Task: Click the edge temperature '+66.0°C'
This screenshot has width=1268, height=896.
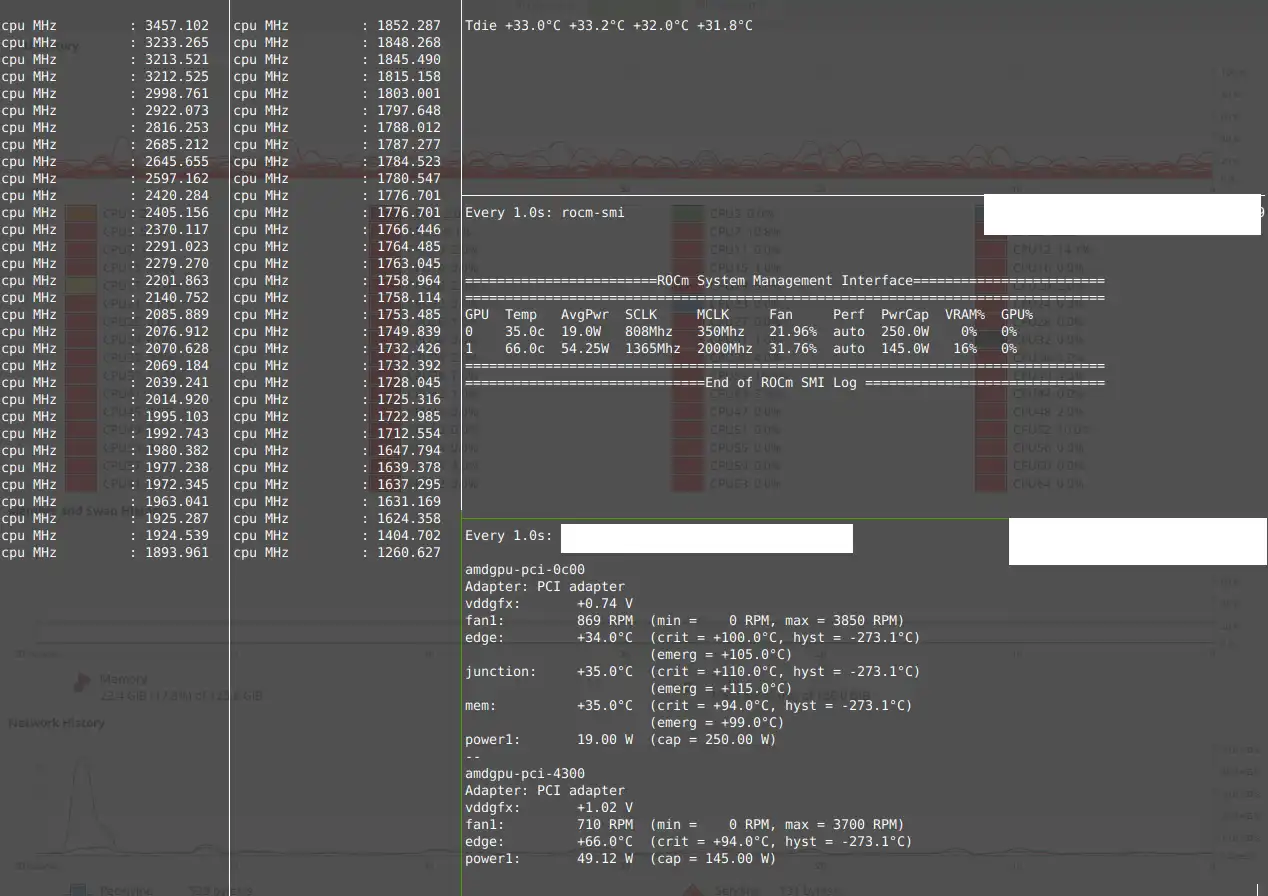Action: tap(605, 841)
